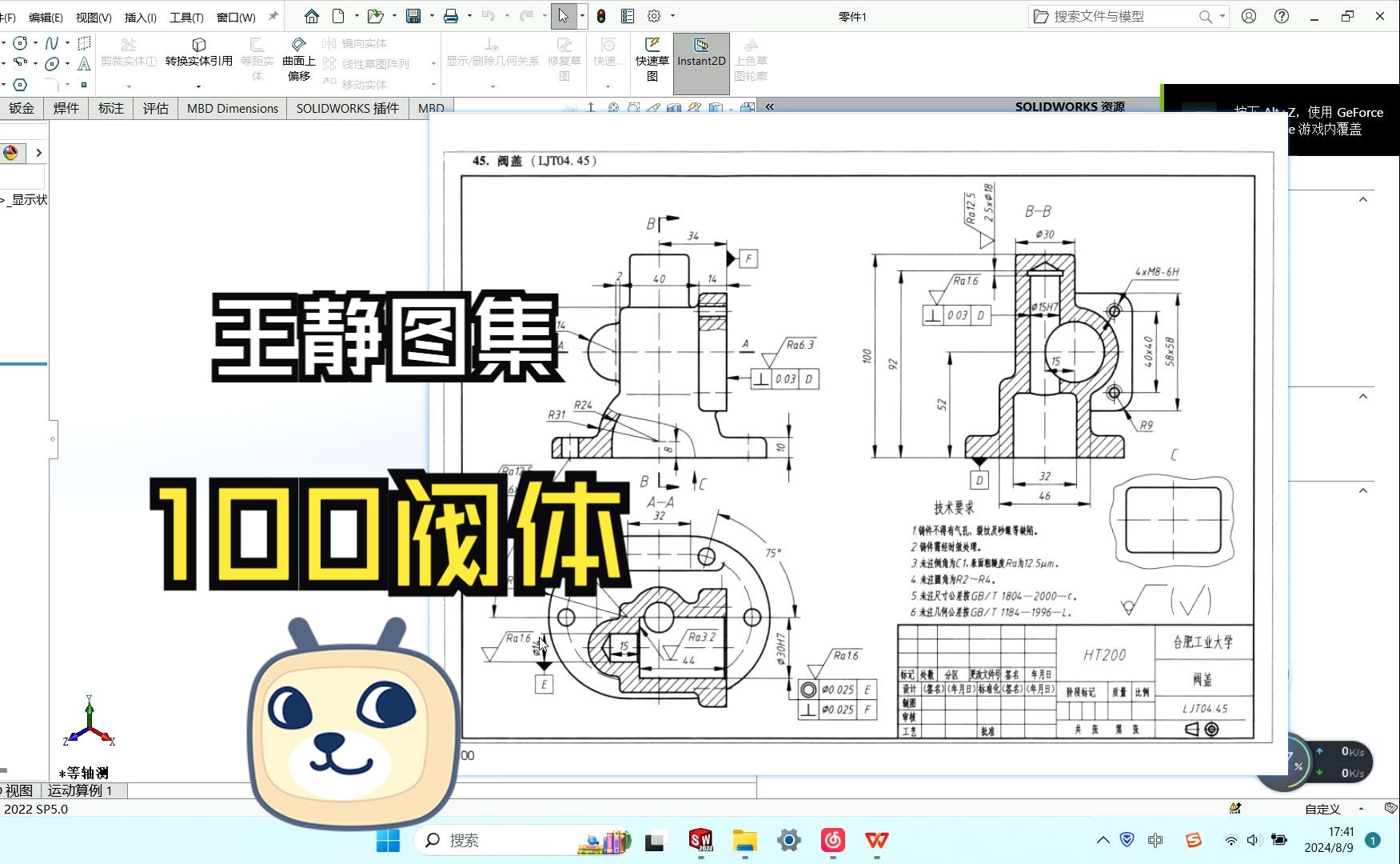This screenshot has width=1400, height=864.
Task: Click 自定义 in the status bar
Action: [1322, 809]
